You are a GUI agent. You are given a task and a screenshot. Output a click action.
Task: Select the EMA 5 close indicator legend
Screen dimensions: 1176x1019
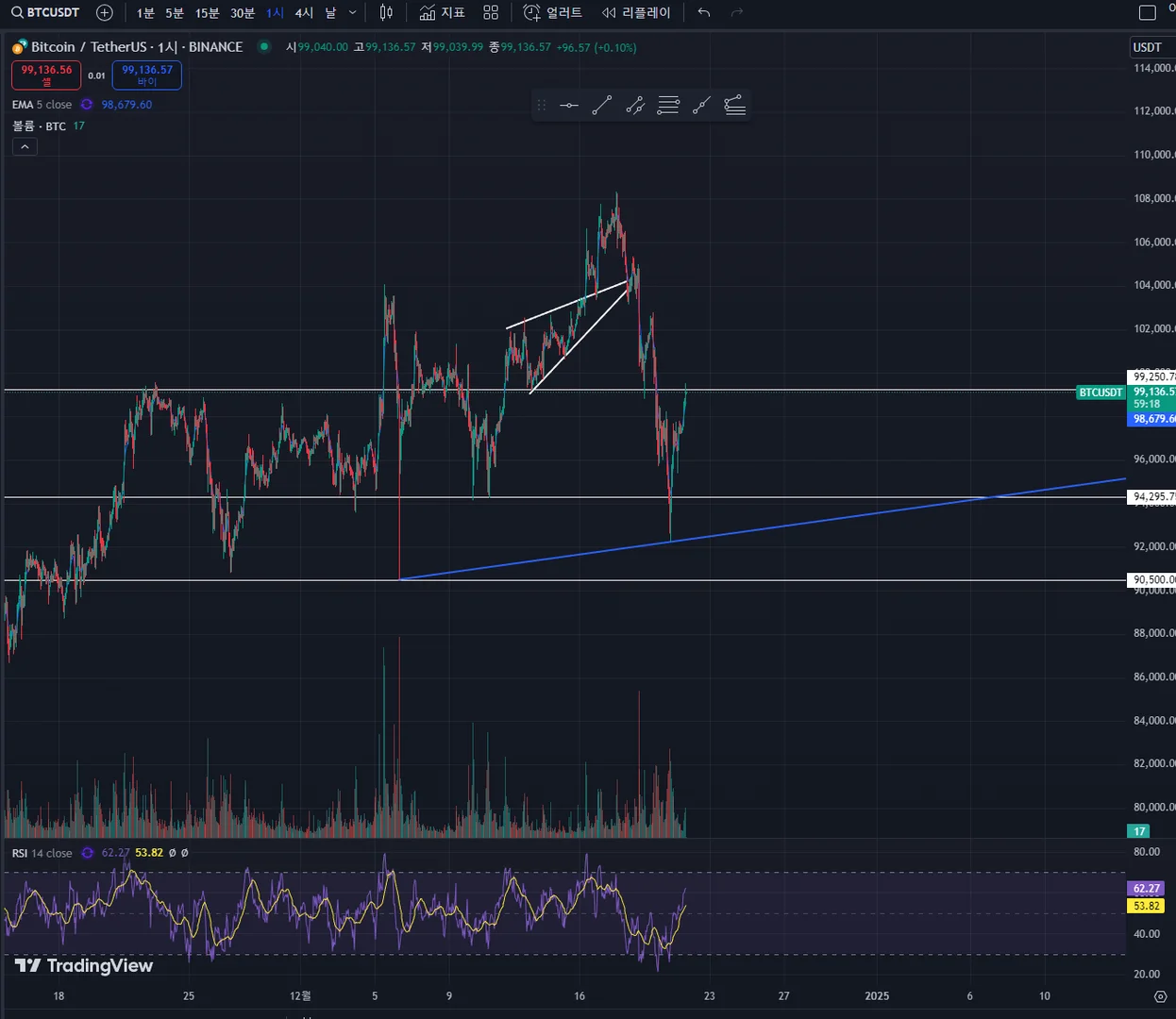coord(42,105)
